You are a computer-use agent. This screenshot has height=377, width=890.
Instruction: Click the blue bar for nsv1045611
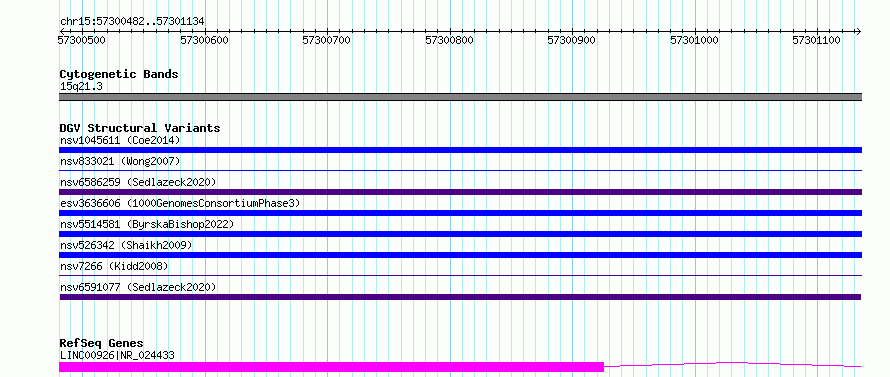(x=460, y=150)
